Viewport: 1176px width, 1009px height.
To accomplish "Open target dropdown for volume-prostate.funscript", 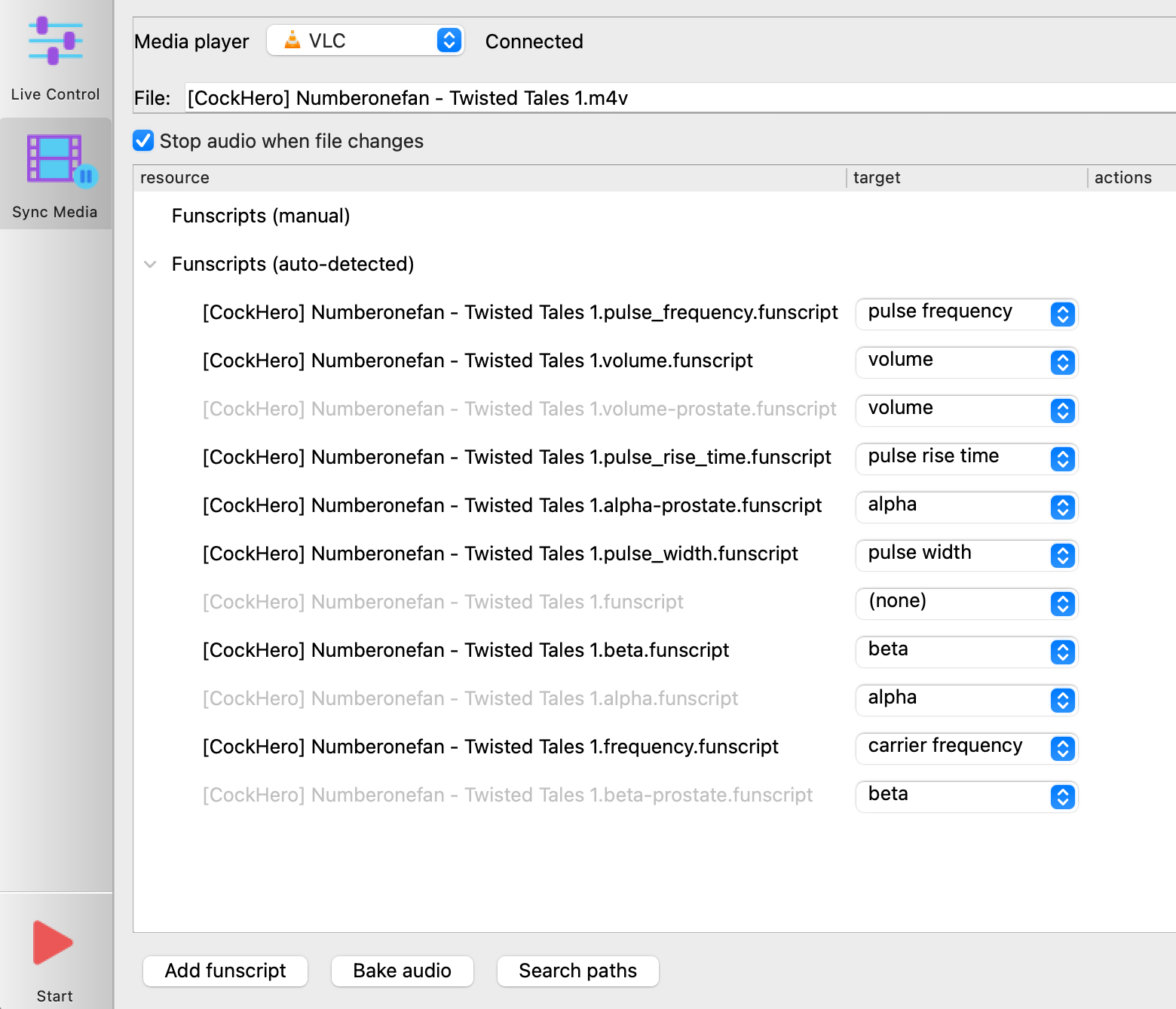I will point(966,409).
